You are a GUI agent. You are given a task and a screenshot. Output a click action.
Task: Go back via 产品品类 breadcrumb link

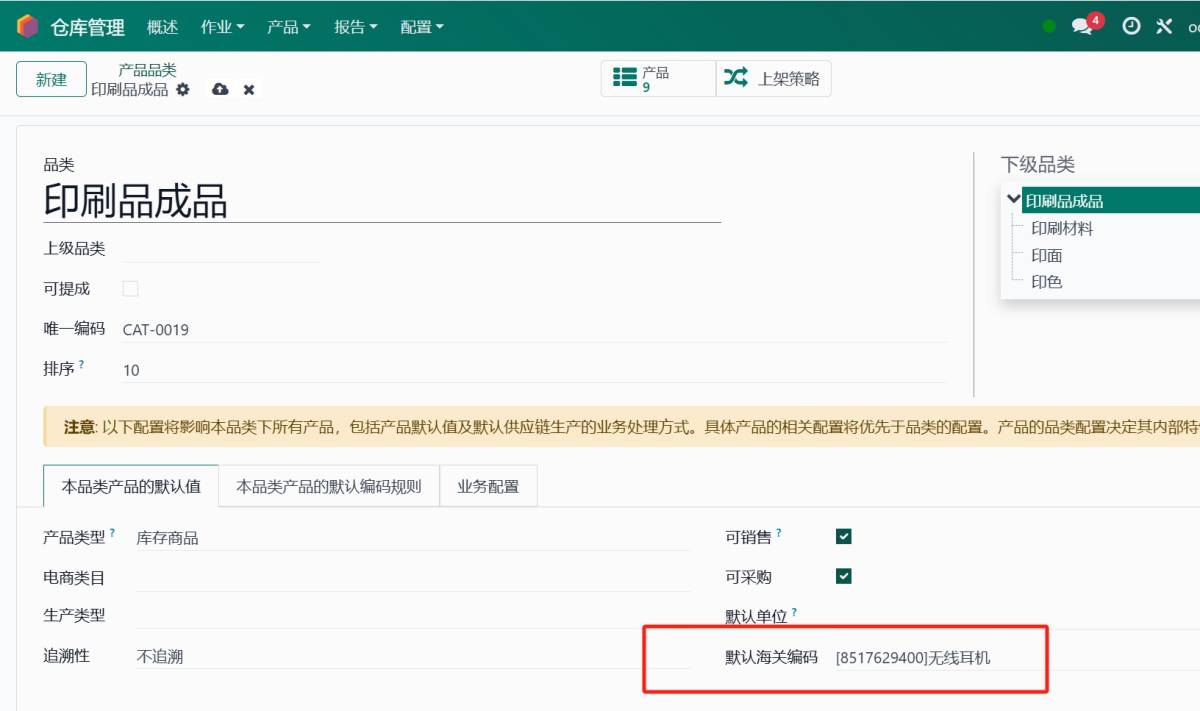(147, 70)
